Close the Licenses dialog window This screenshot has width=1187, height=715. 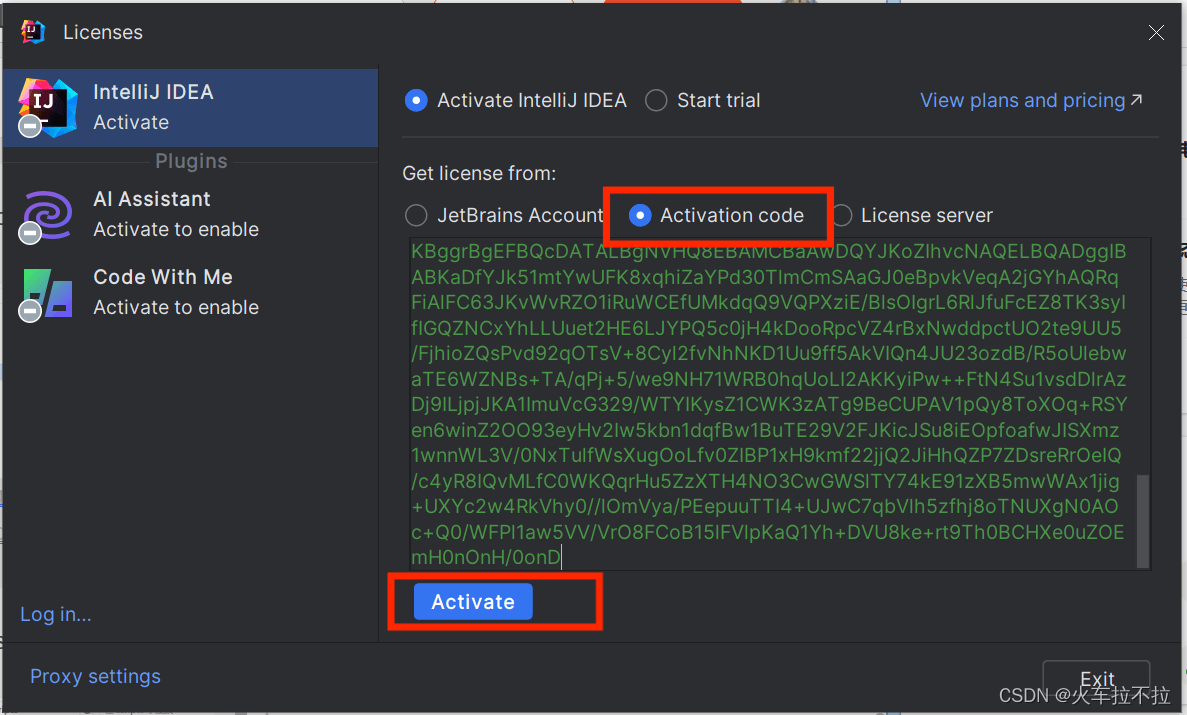click(1156, 33)
